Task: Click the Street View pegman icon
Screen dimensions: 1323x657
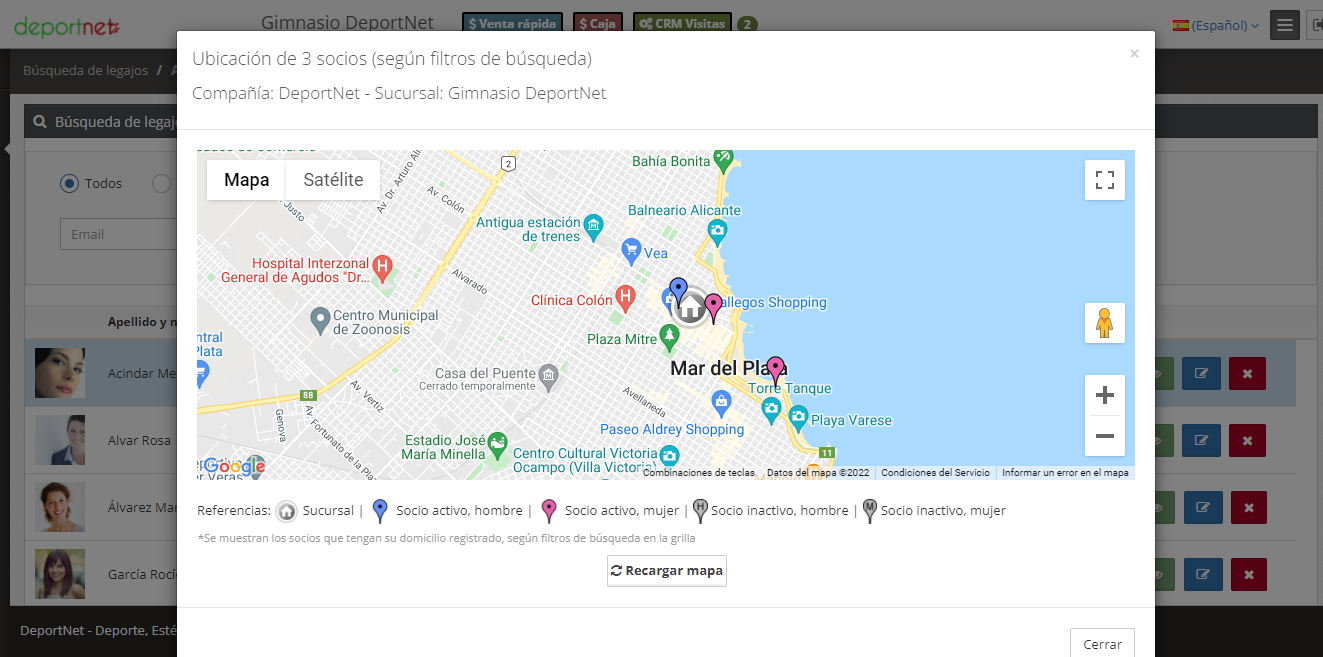Action: click(x=1104, y=323)
